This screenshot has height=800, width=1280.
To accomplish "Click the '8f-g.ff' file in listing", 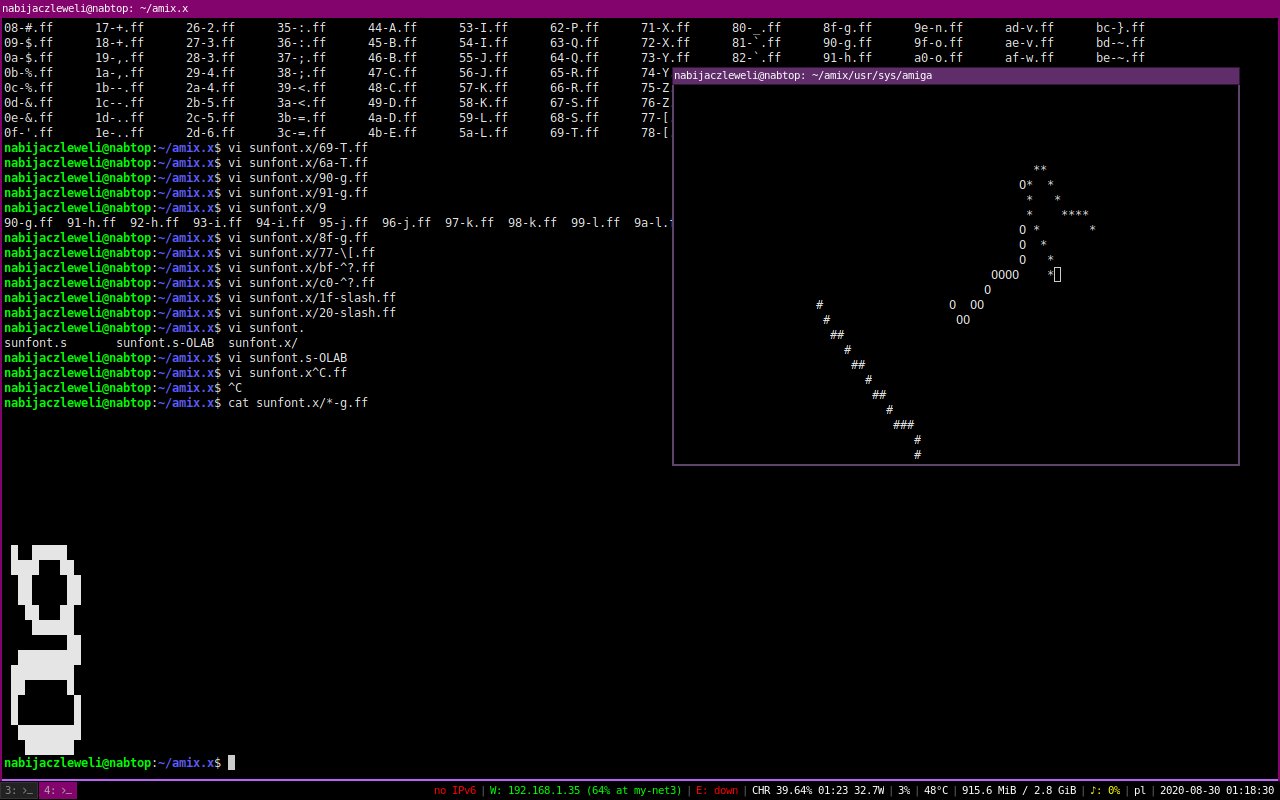I will [x=847, y=28].
